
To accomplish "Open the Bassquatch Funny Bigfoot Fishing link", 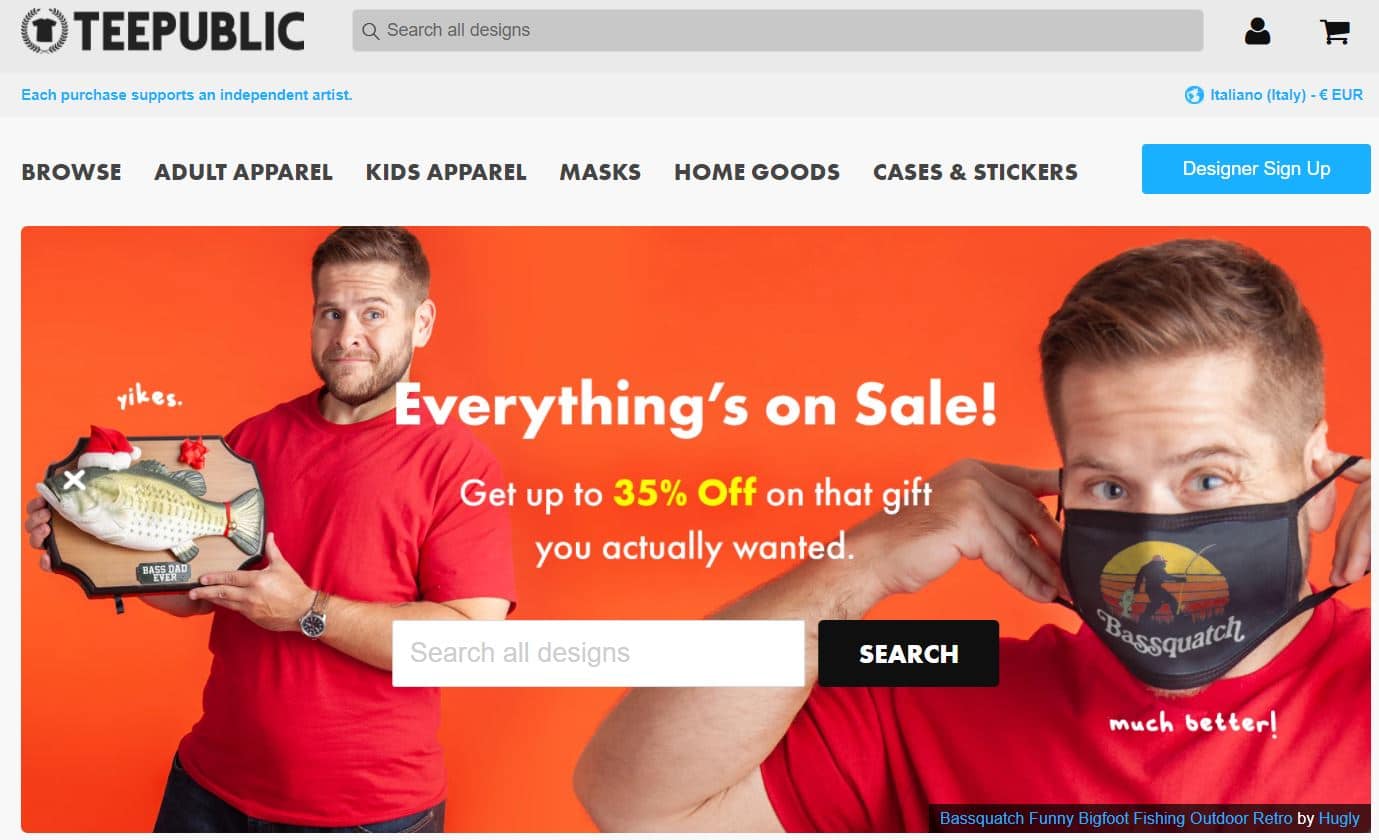I will pos(1116,818).
